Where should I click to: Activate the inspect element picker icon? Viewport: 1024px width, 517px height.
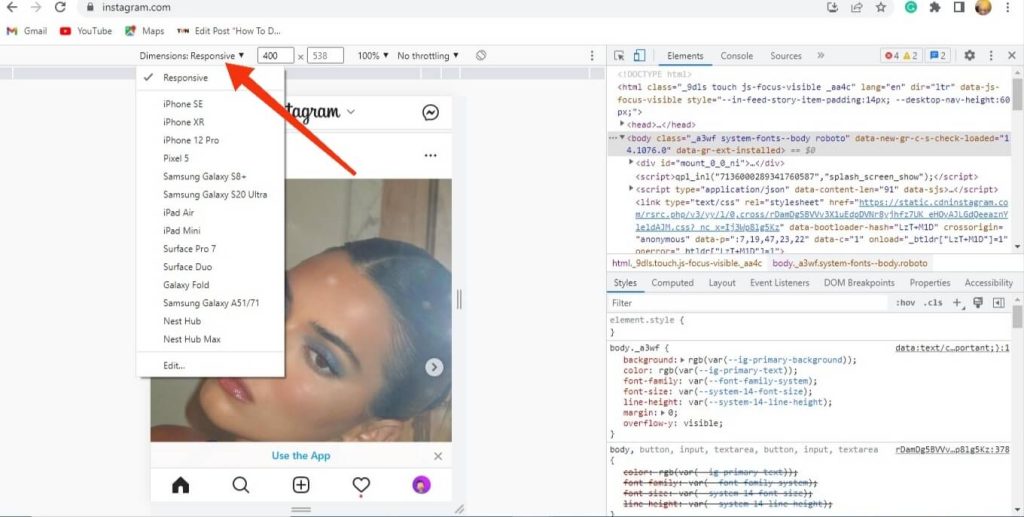point(620,55)
